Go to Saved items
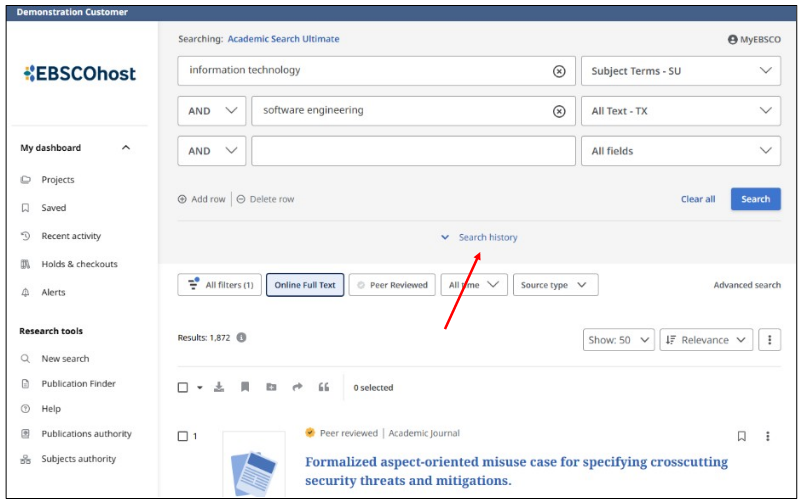 [x=54, y=208]
